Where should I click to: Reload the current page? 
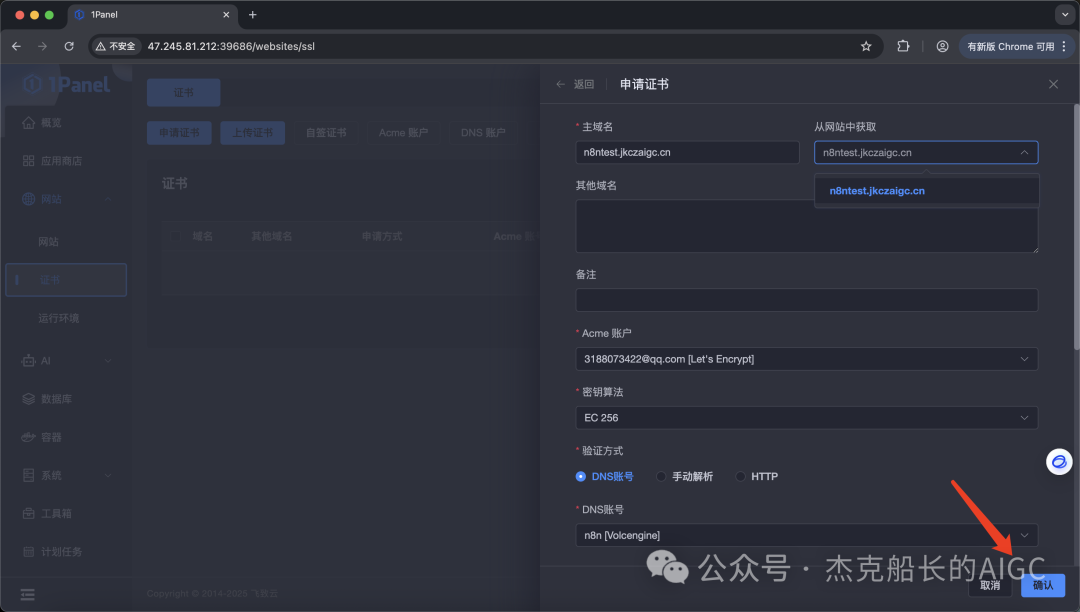pyautogui.click(x=69, y=46)
